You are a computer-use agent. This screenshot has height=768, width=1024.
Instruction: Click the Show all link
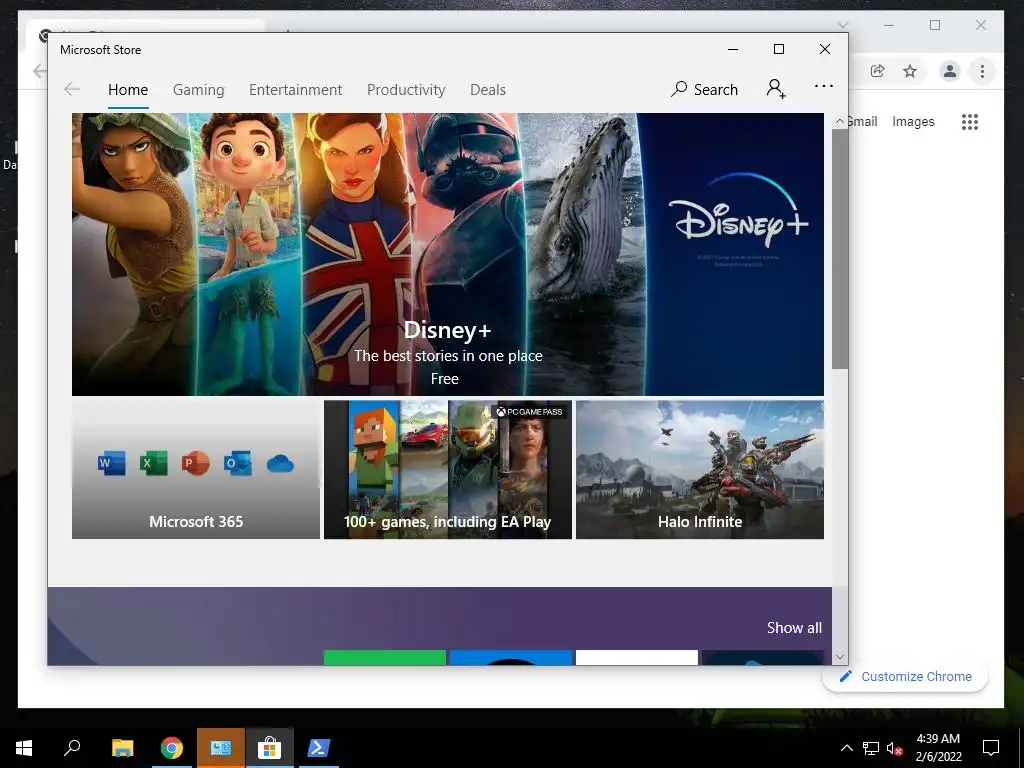click(794, 628)
